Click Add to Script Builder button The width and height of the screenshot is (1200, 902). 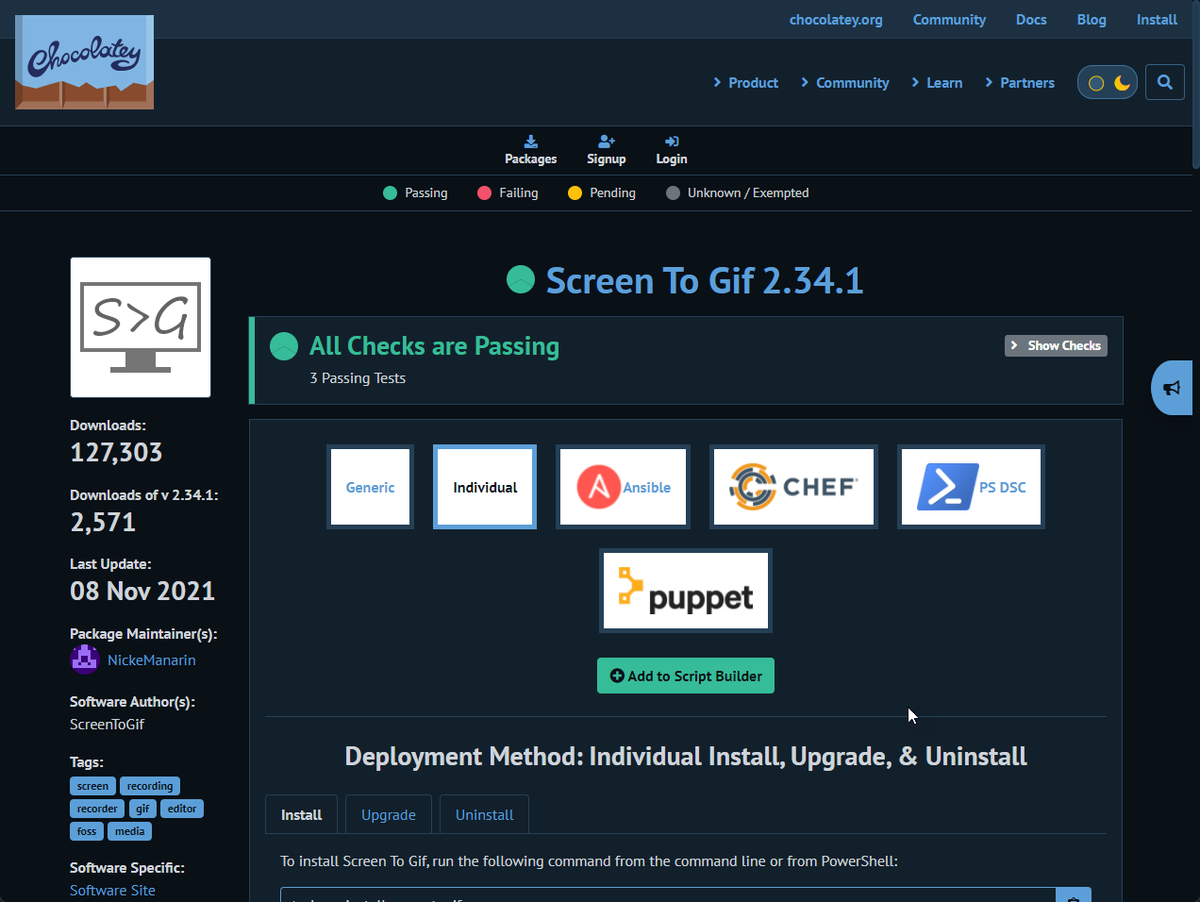tap(686, 676)
